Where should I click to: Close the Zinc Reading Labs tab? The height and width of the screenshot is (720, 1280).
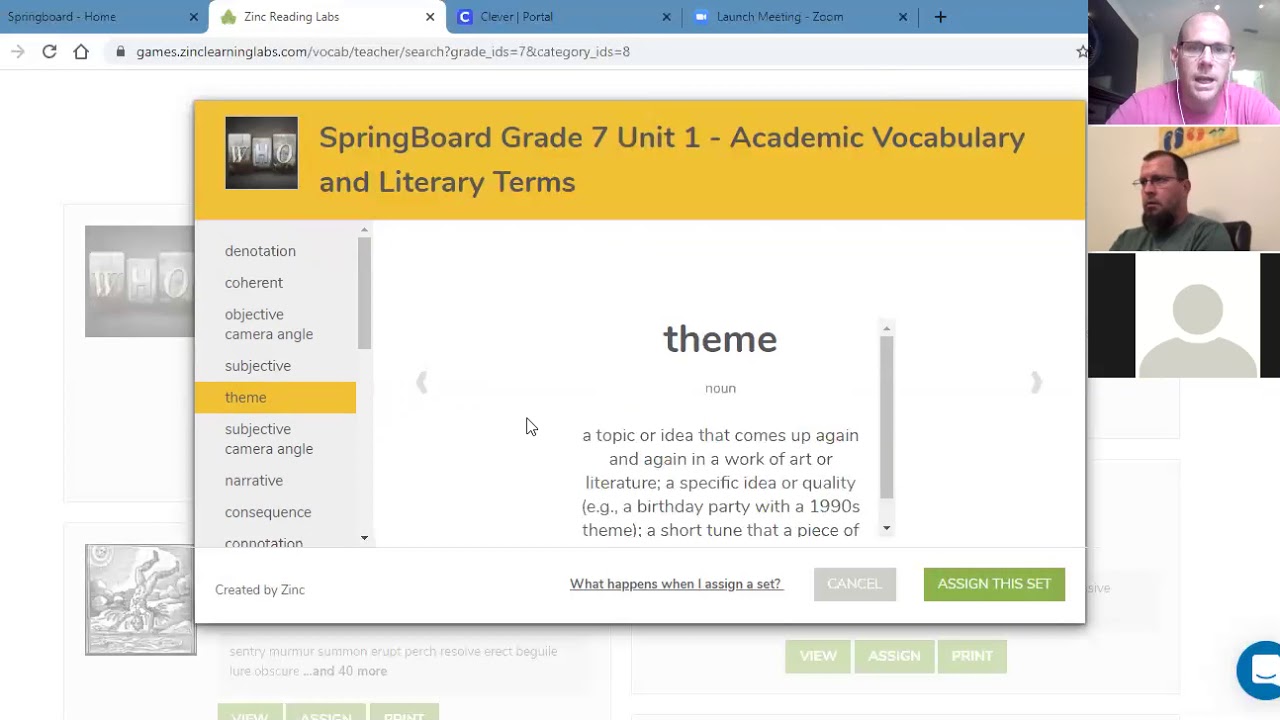[x=430, y=17]
